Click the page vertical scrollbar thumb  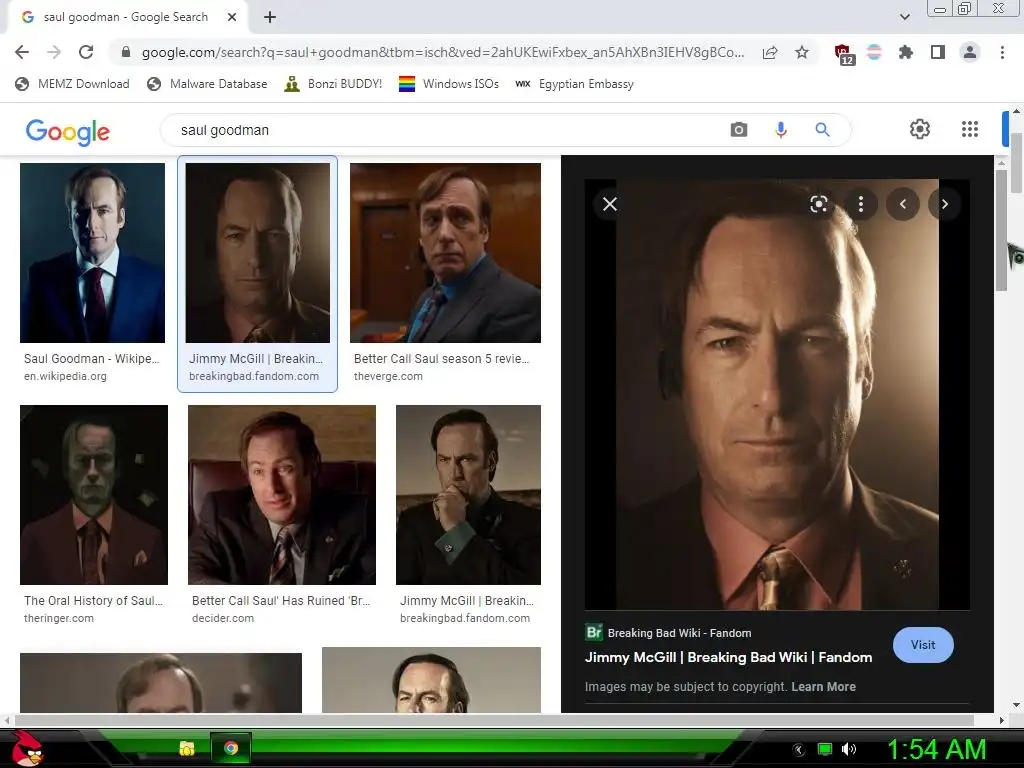1017,163
